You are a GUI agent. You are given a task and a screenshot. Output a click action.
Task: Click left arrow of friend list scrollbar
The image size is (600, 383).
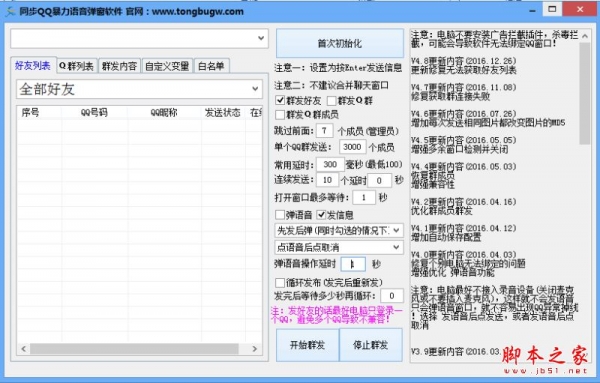(24, 349)
